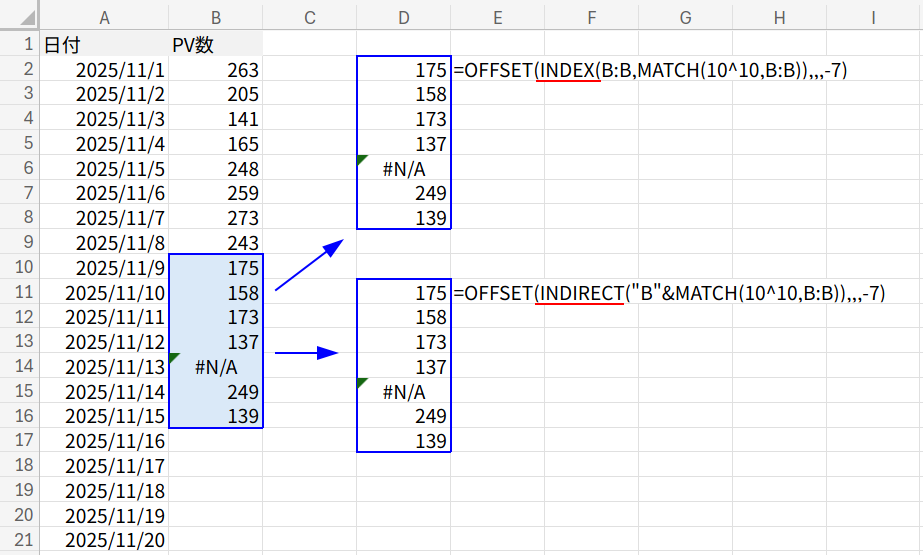Select the row 1 header

[x=20, y=45]
